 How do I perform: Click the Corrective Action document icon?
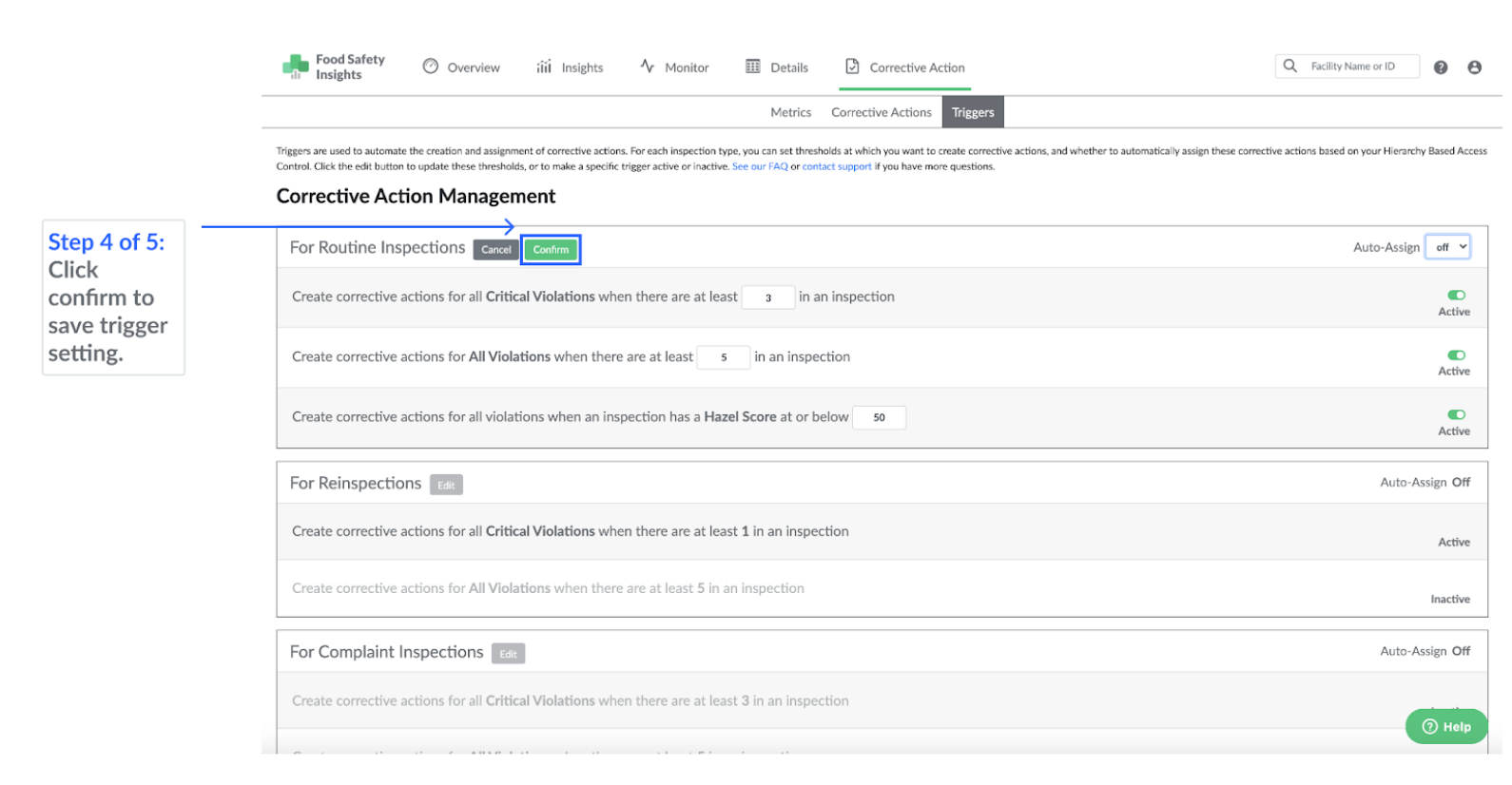tap(852, 67)
